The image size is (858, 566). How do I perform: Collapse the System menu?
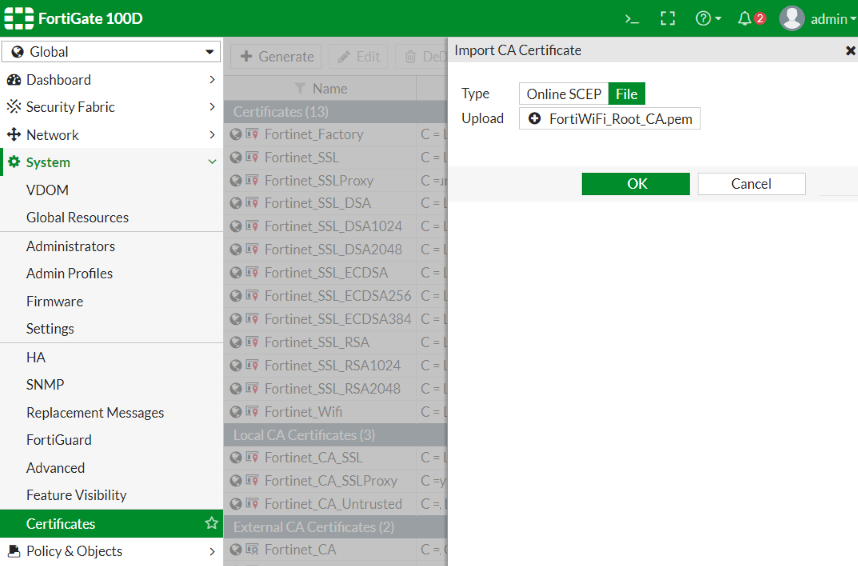pos(112,162)
